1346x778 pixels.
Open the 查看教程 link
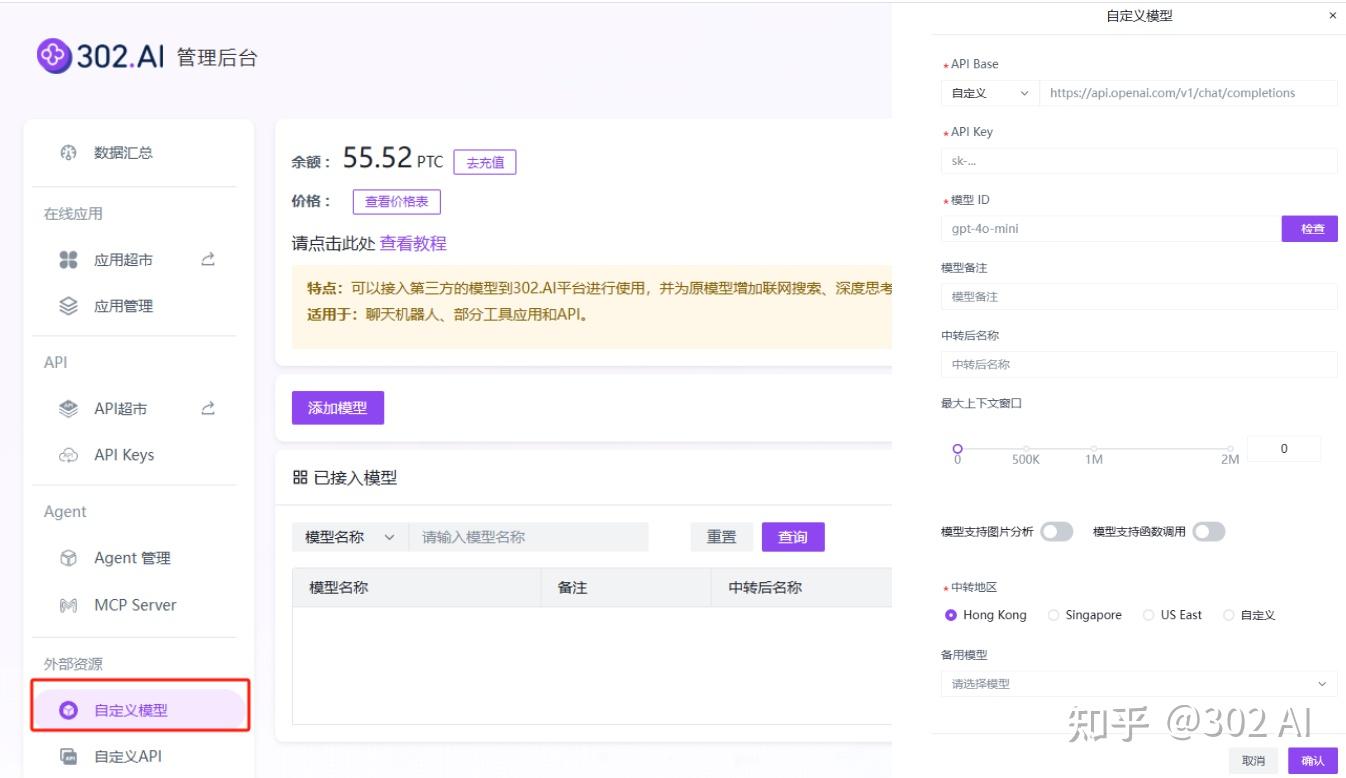coord(413,243)
